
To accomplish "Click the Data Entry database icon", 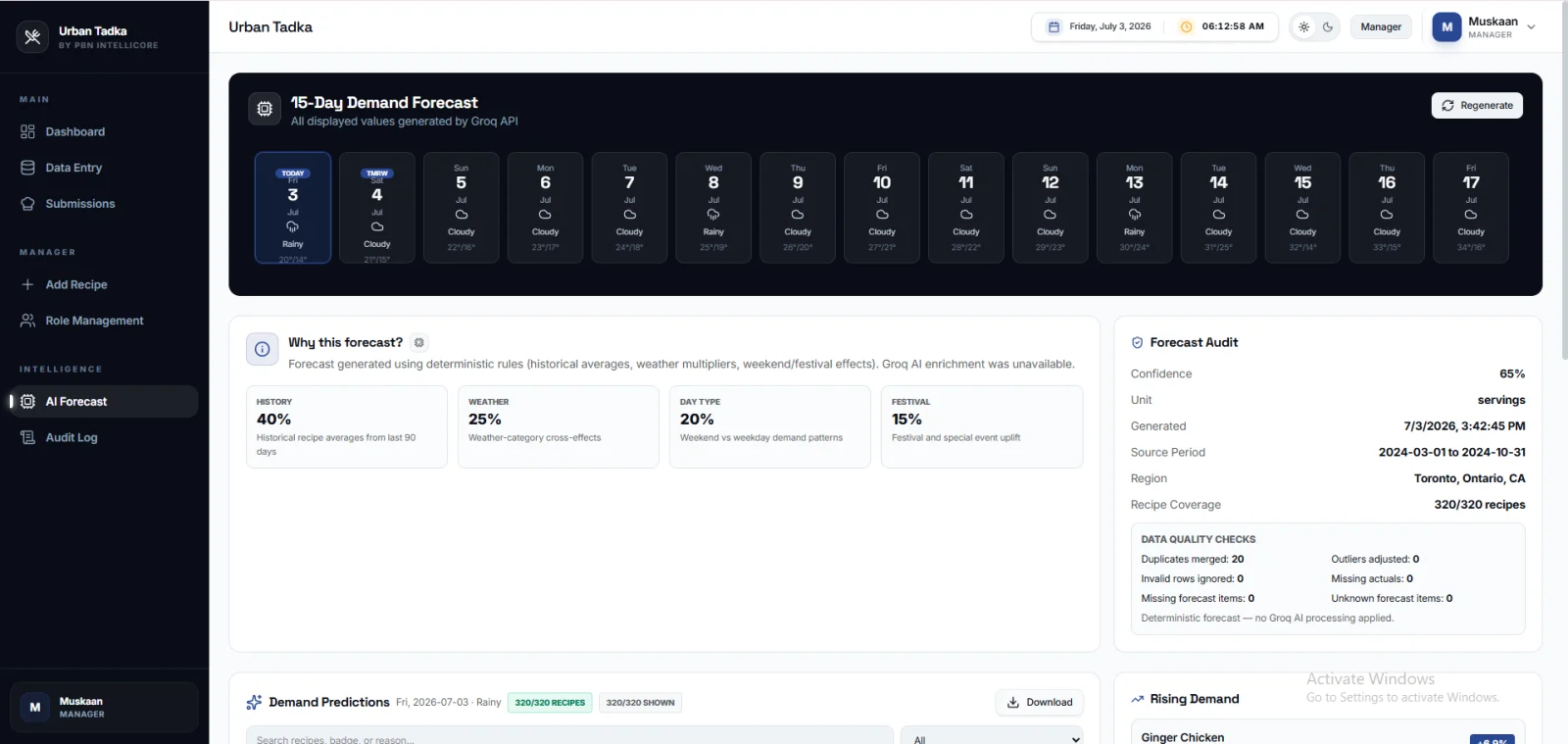I will point(27,168).
